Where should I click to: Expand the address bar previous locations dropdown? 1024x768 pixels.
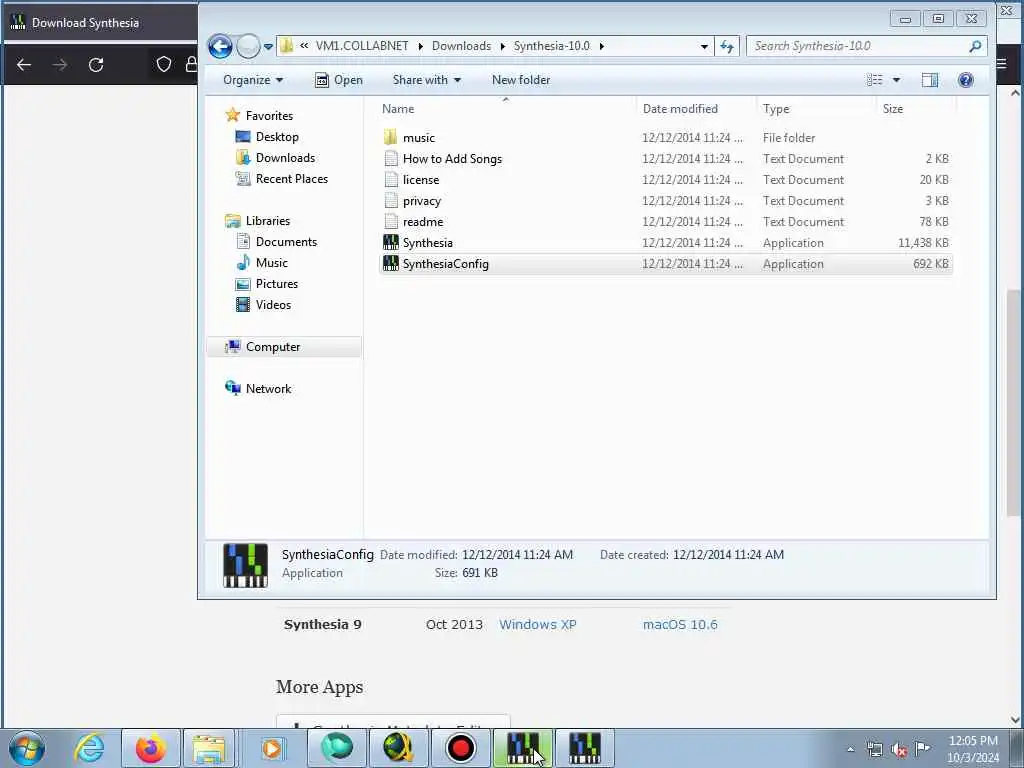tap(703, 46)
